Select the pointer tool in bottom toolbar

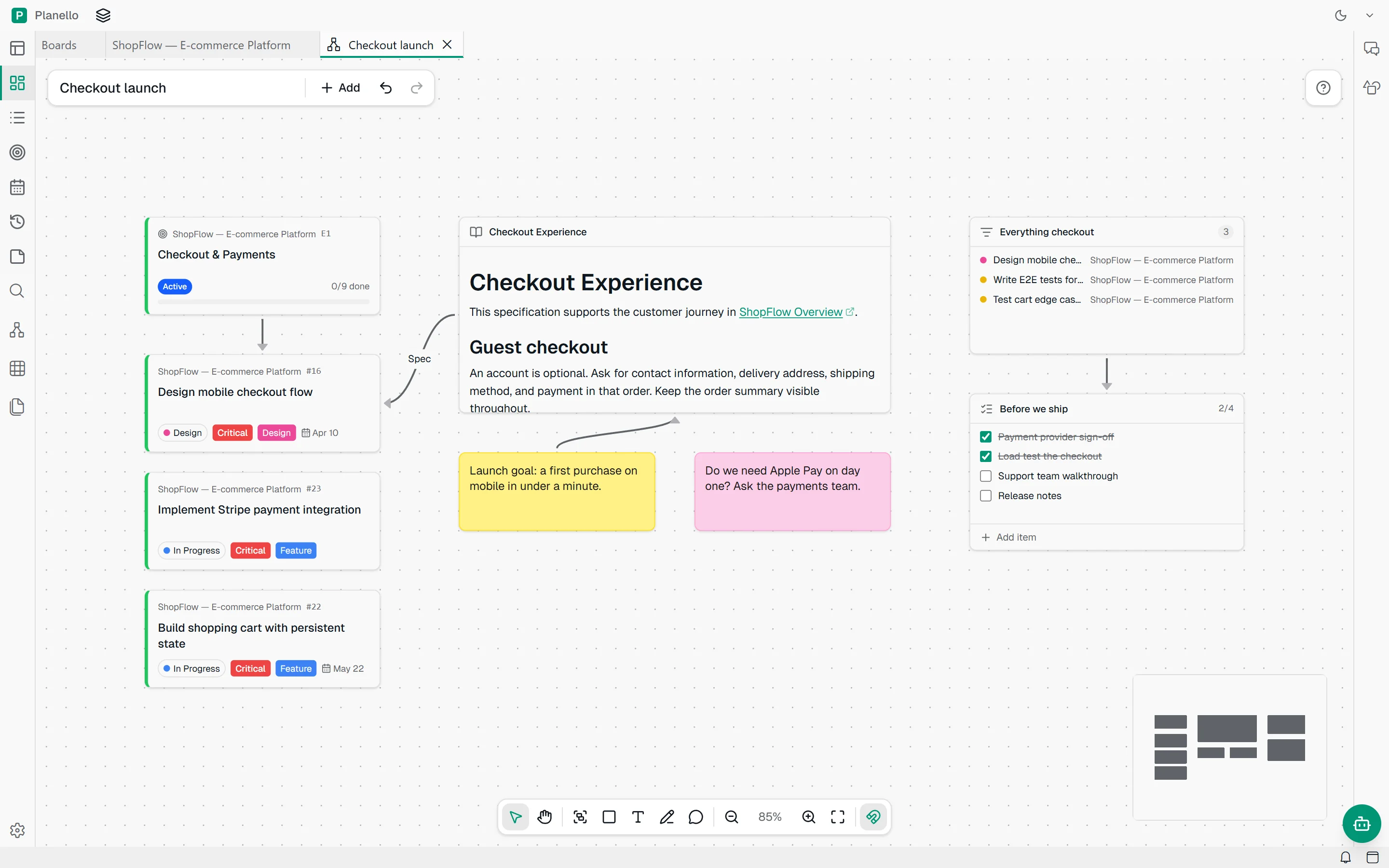coord(516,816)
